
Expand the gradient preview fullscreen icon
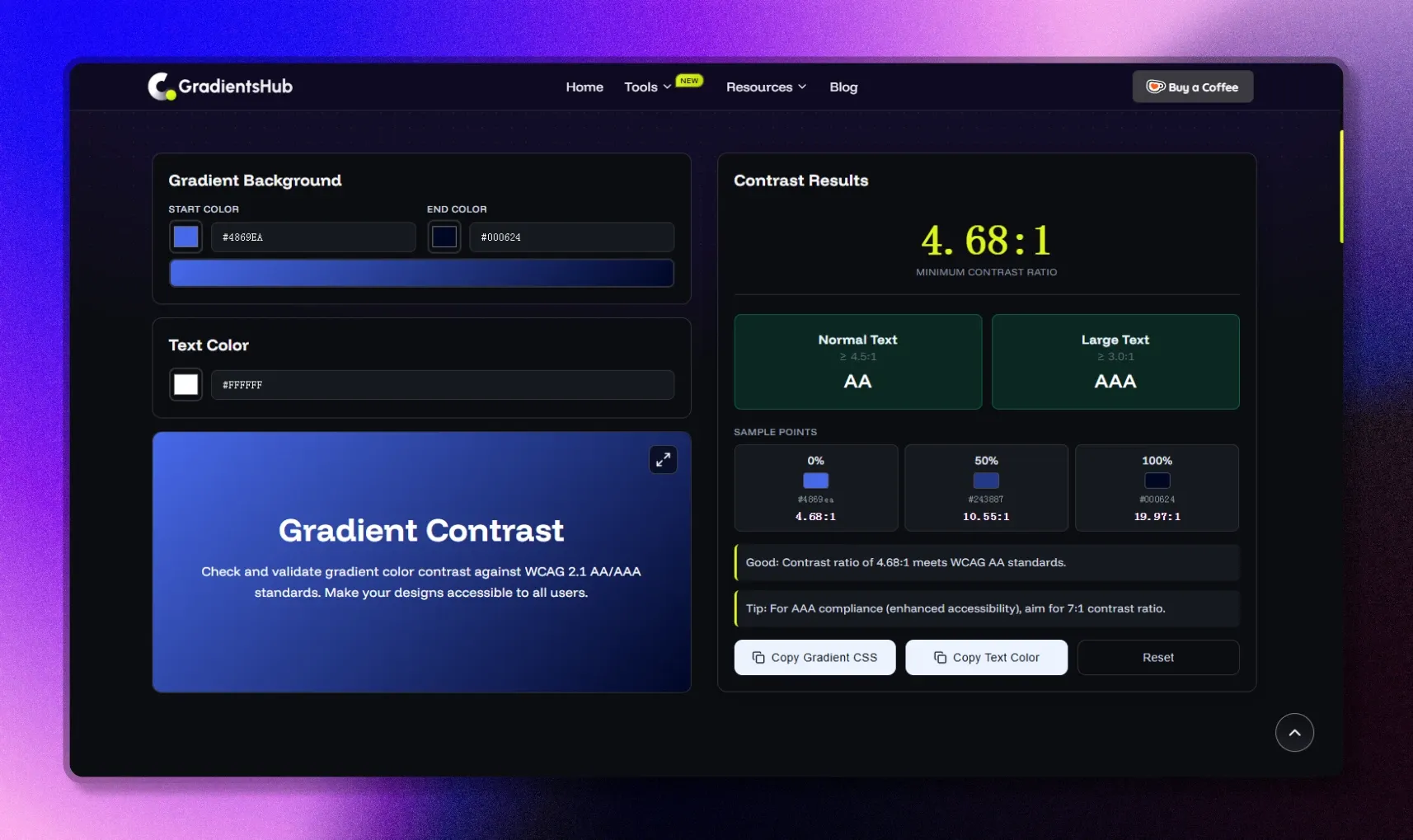coord(663,460)
